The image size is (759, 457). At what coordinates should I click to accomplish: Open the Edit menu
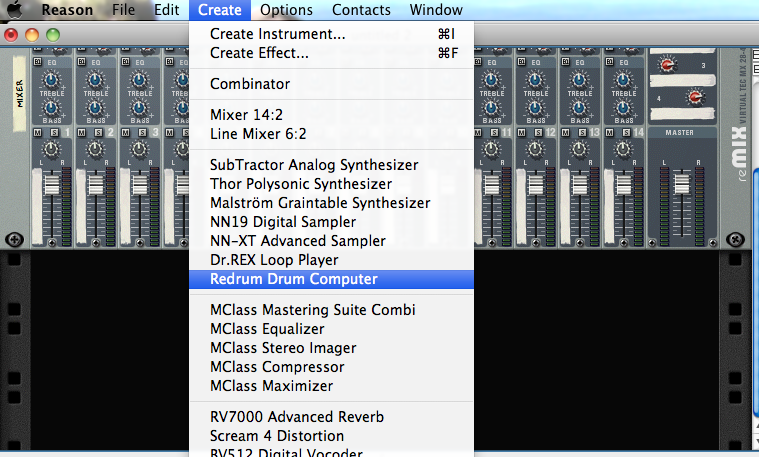point(167,10)
